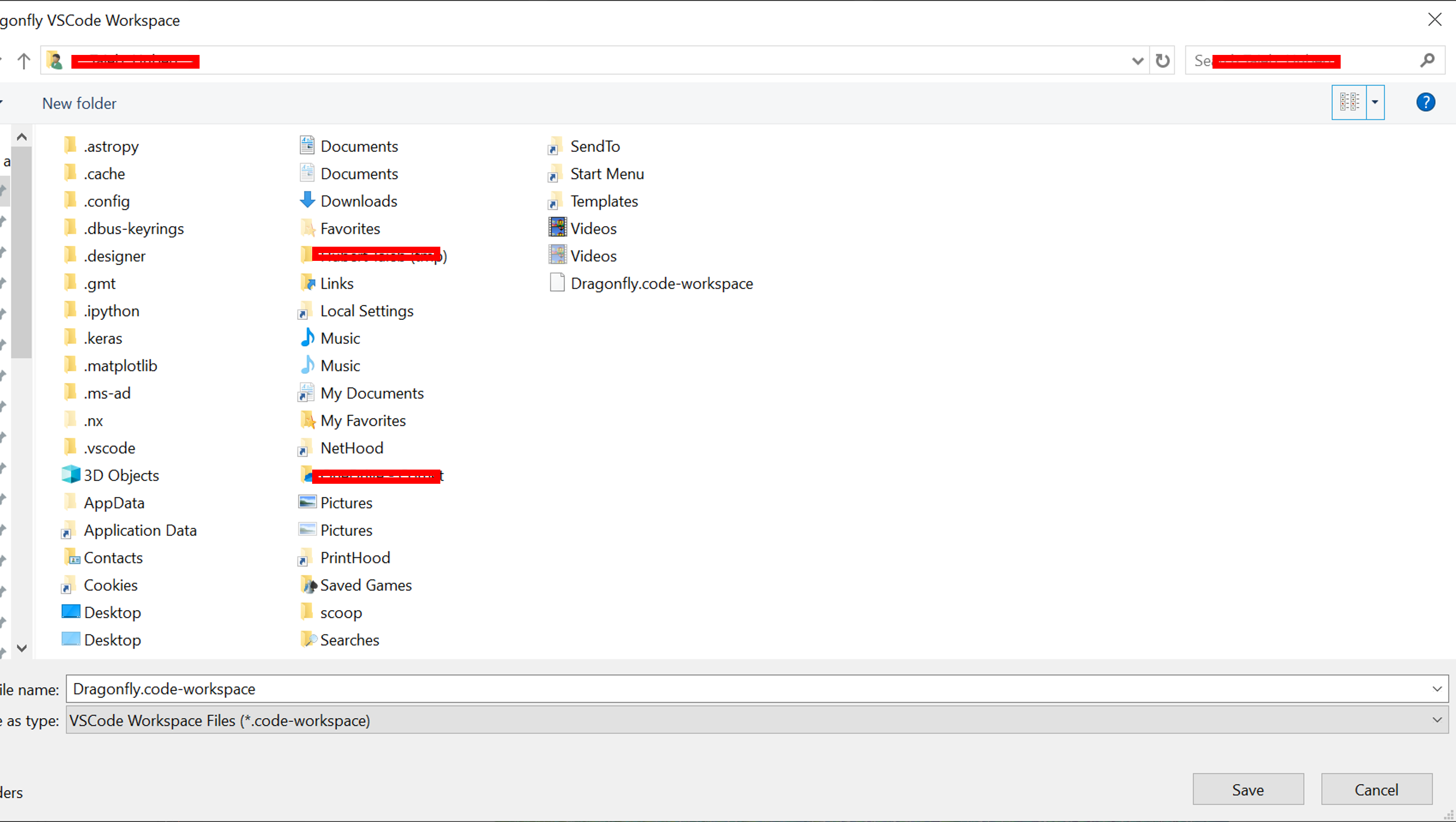1456x822 pixels.
Task: Open the view options dropdown arrow
Action: (x=1375, y=103)
